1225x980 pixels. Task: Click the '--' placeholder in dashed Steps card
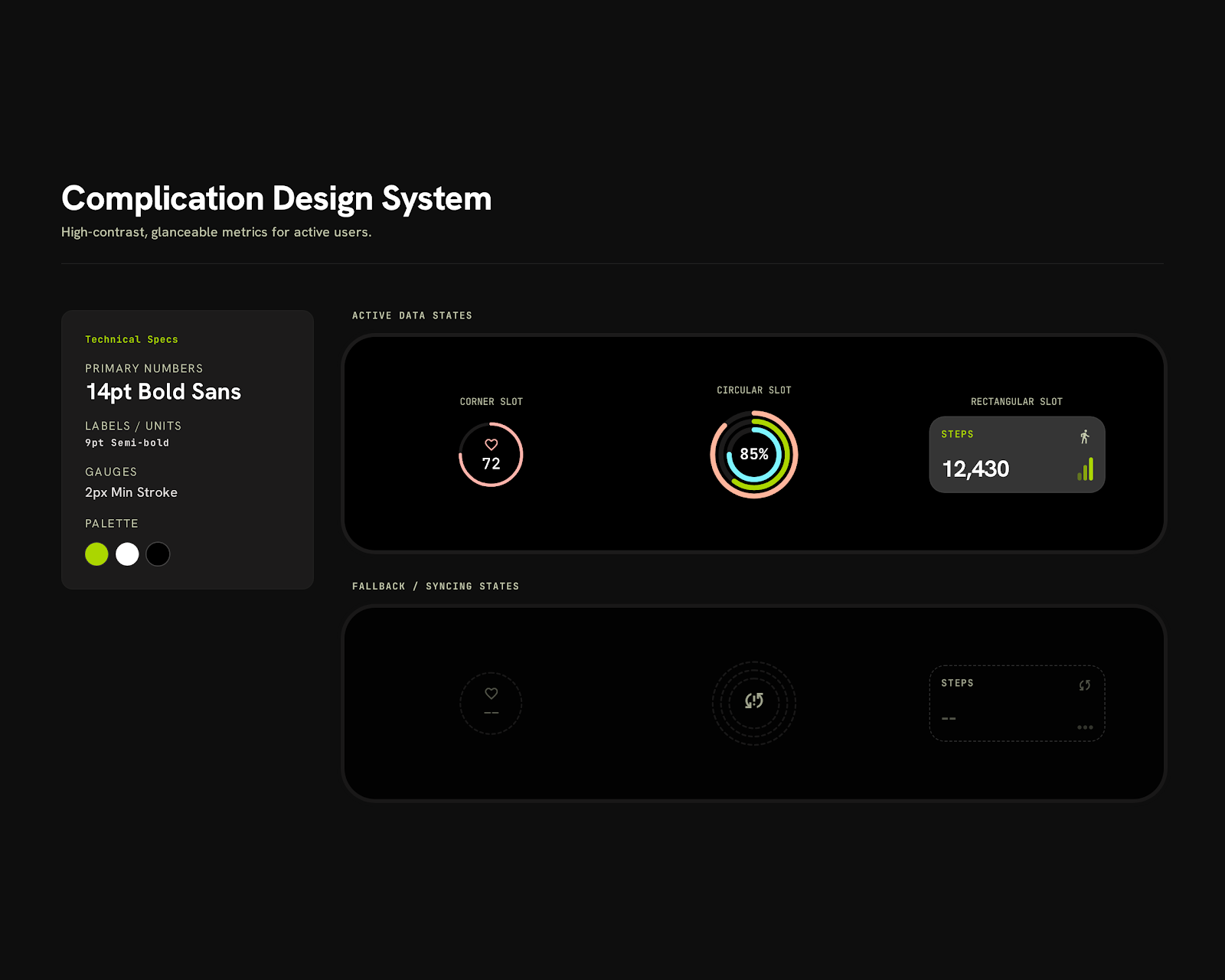[949, 718]
